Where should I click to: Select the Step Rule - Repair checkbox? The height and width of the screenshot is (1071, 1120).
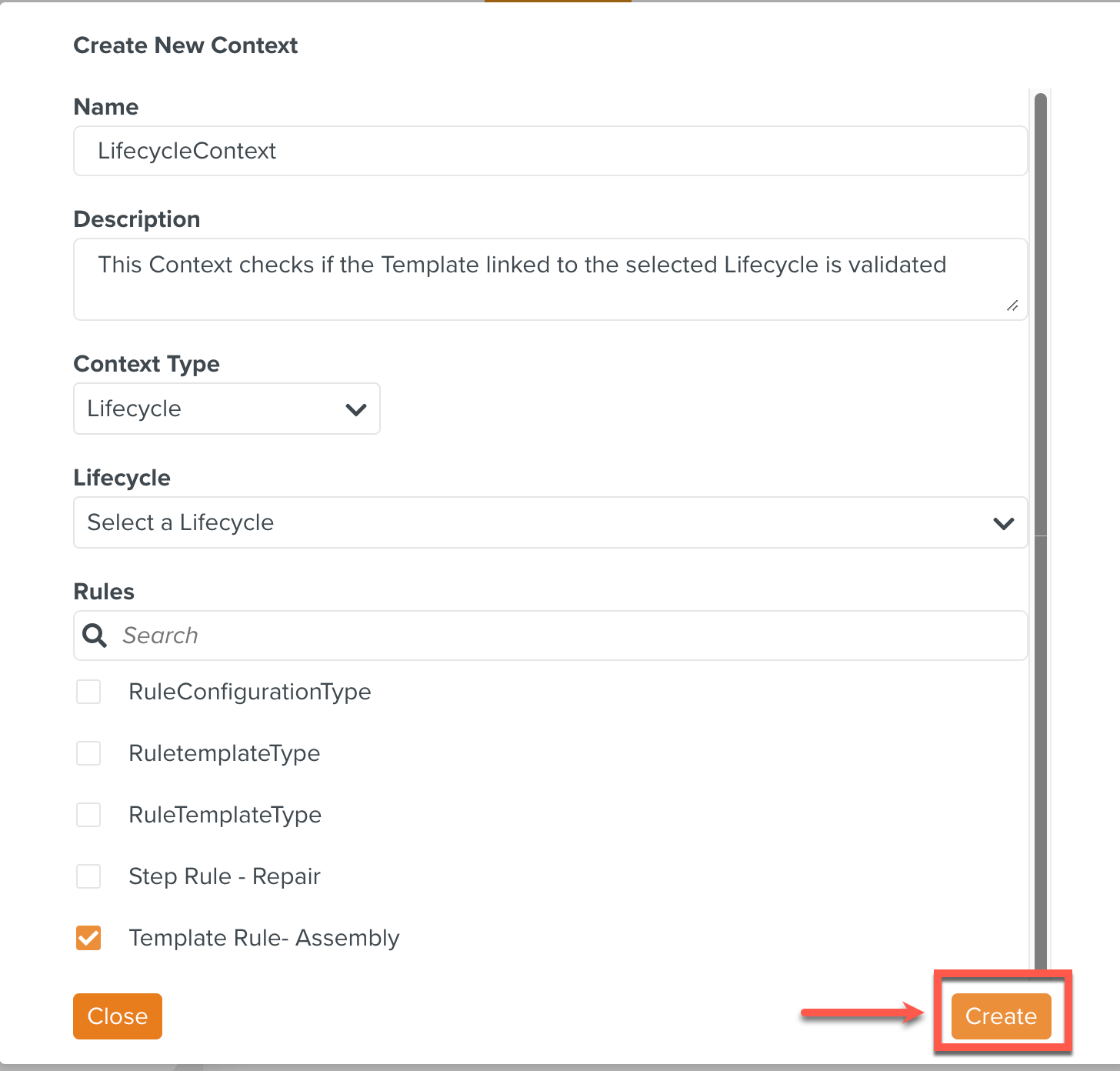click(88, 876)
